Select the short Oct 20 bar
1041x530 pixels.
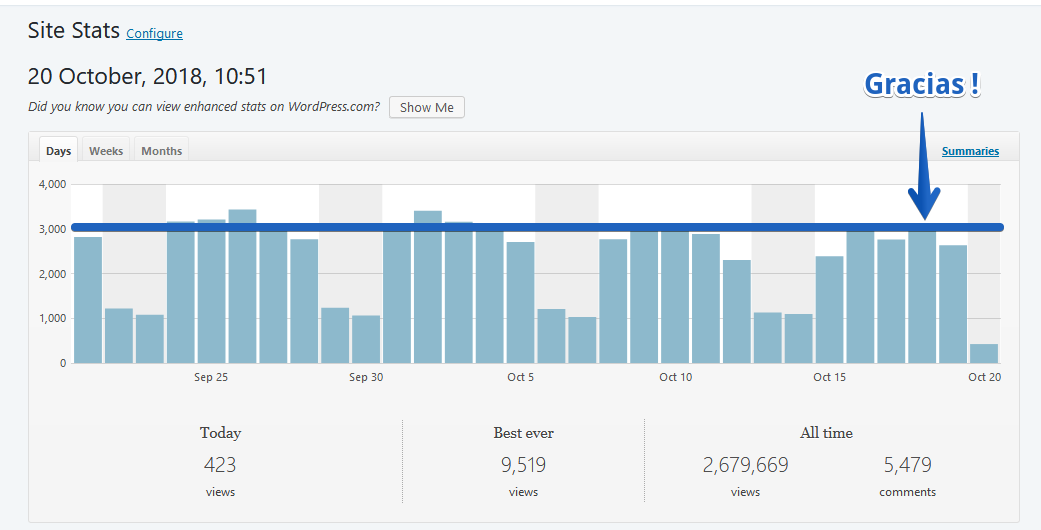coord(984,353)
